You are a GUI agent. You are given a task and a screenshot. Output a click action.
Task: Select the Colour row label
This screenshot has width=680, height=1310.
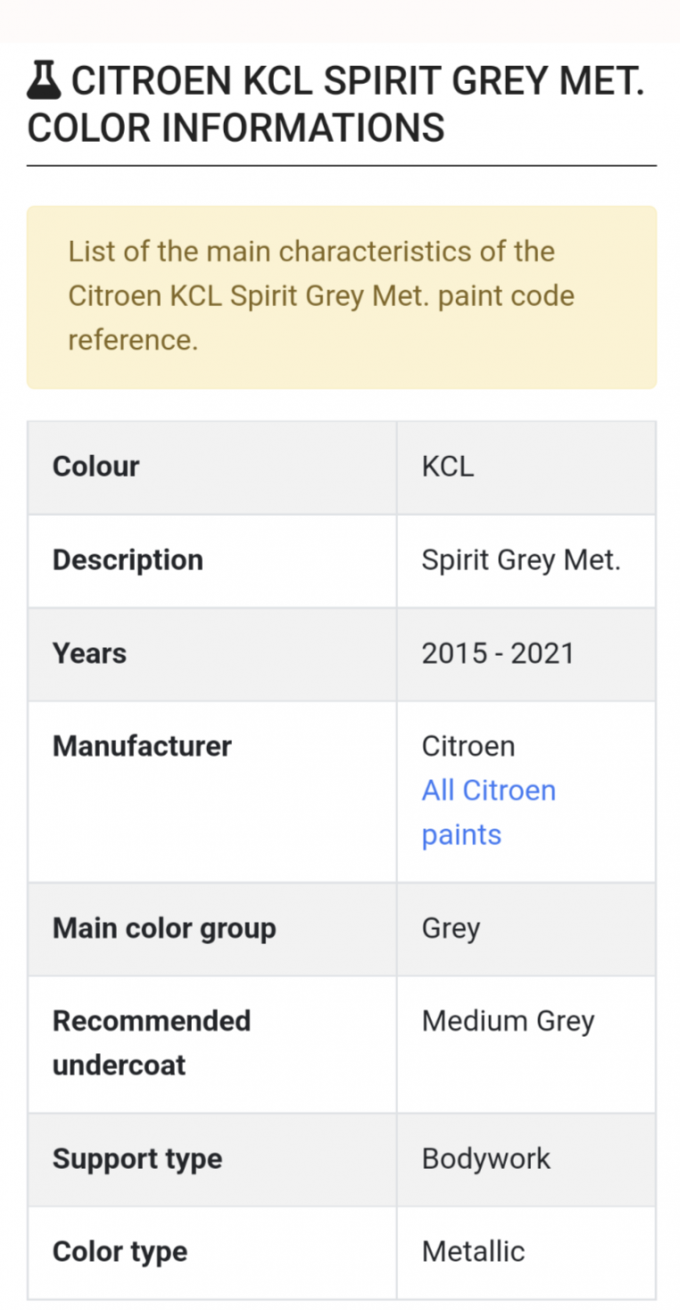pyautogui.click(x=96, y=466)
